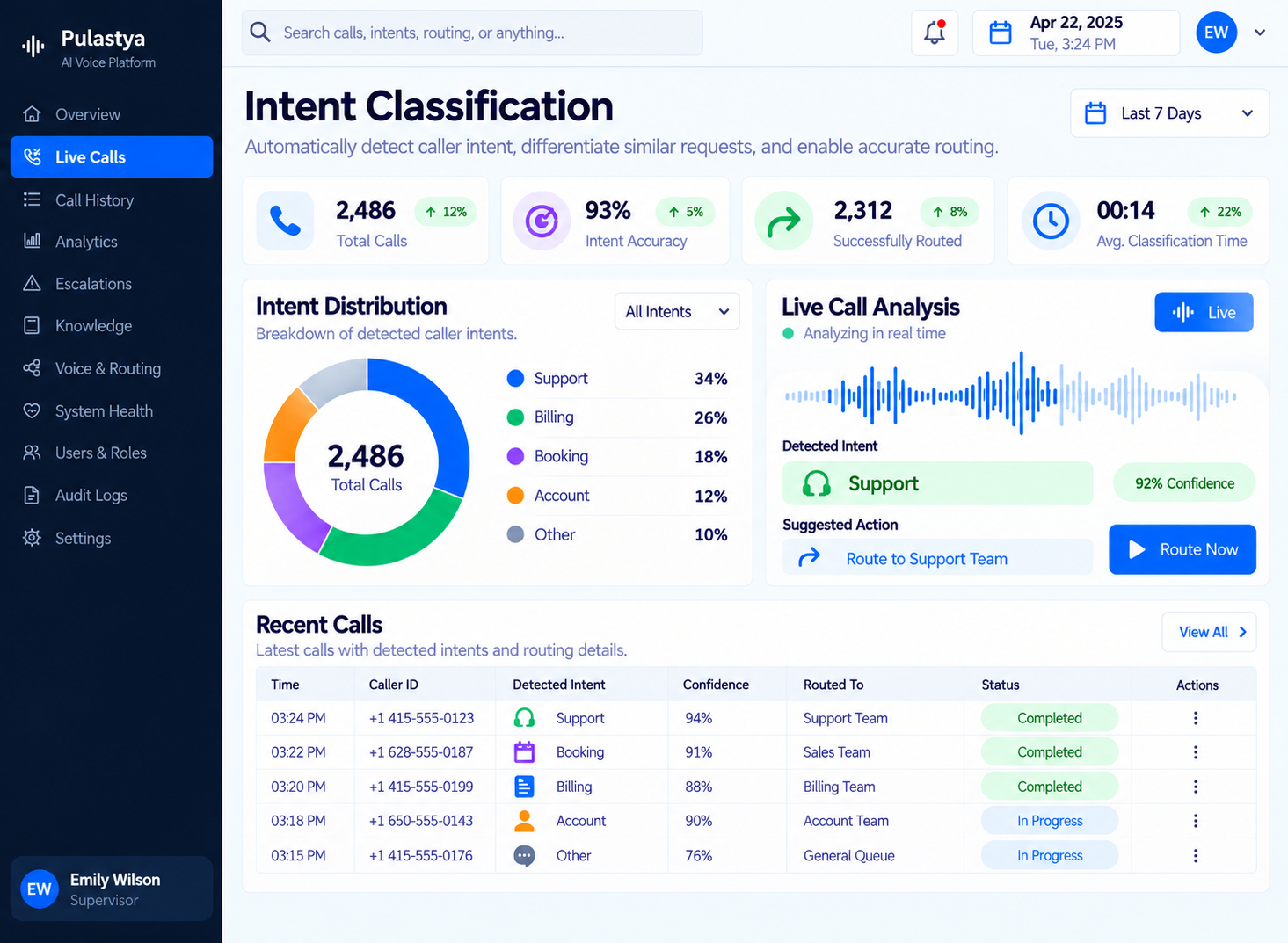
Task: Click the Account person icon in Recent Calls
Action: [x=524, y=821]
